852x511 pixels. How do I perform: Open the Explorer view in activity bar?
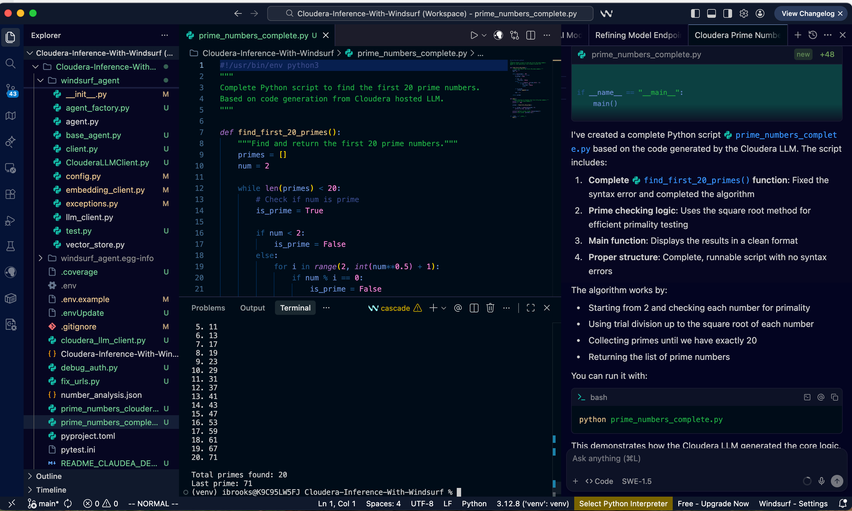(x=10, y=37)
